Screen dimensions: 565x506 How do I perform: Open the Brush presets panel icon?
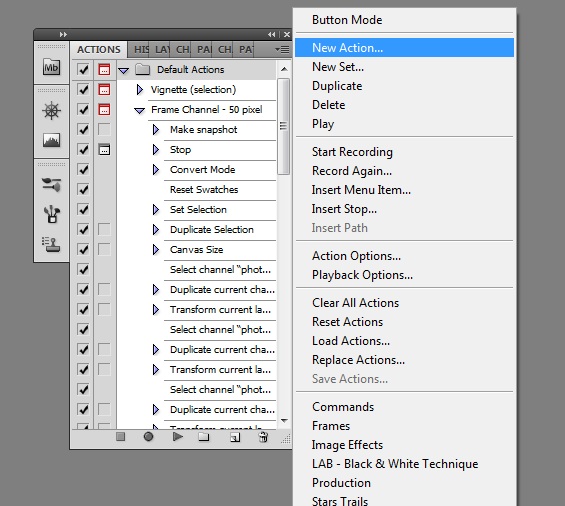pos(52,185)
